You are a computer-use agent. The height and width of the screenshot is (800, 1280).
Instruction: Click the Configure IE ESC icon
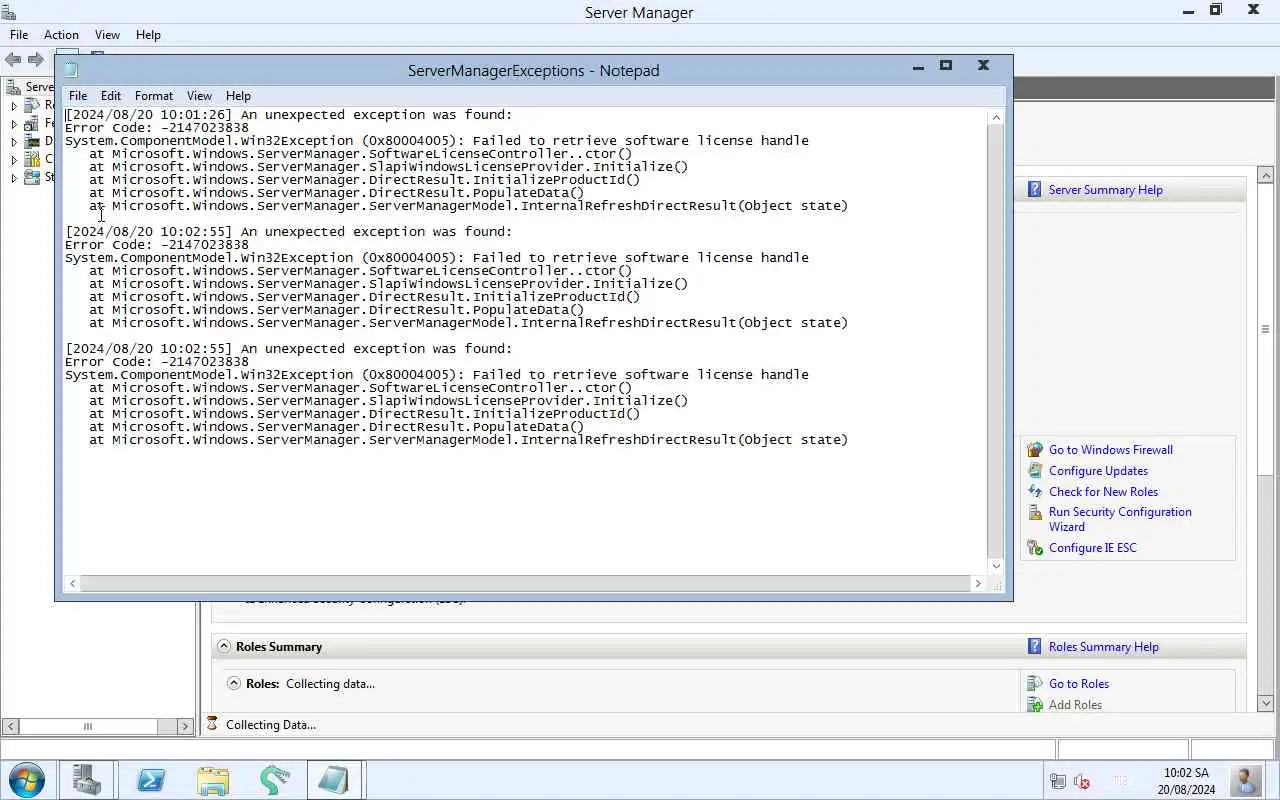tap(1035, 547)
